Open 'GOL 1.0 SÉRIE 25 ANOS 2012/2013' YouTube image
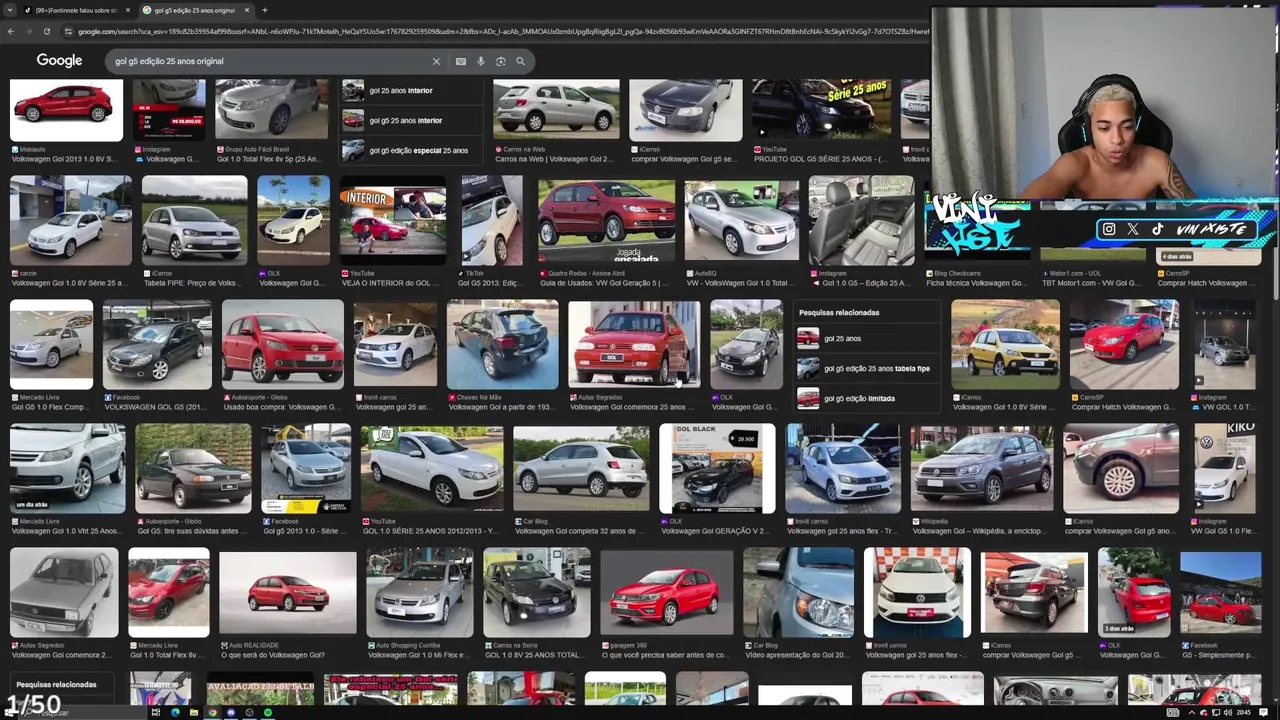Image resolution: width=1280 pixels, height=720 pixels. (x=432, y=468)
